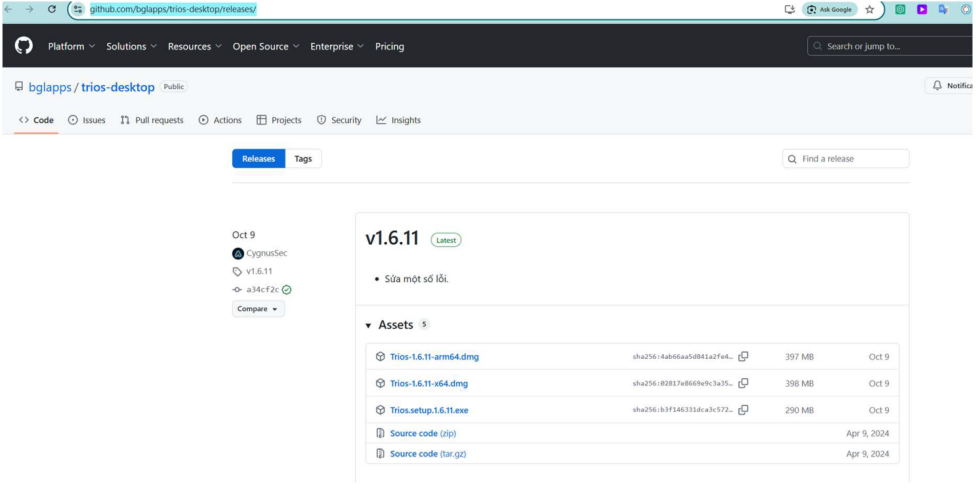This screenshot has height=491, width=976.
Task: Switch to the Tags tab
Action: tap(303, 159)
